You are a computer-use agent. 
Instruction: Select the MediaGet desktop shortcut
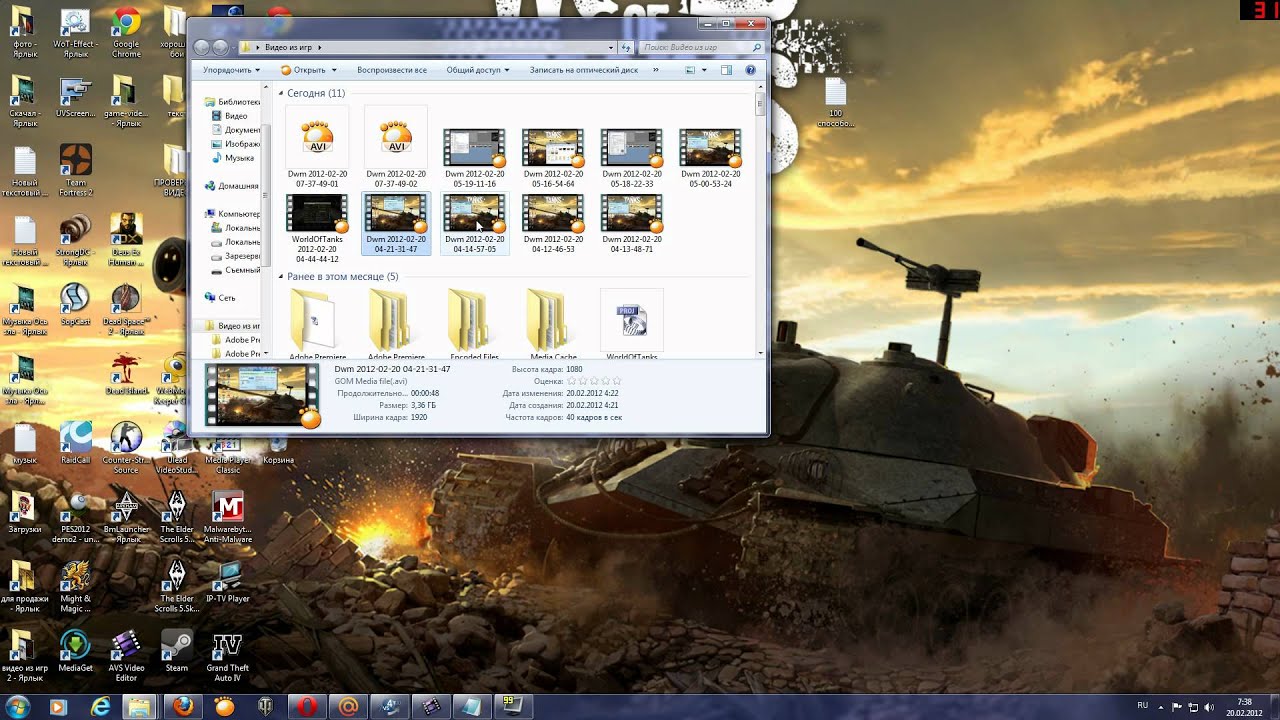(x=75, y=651)
